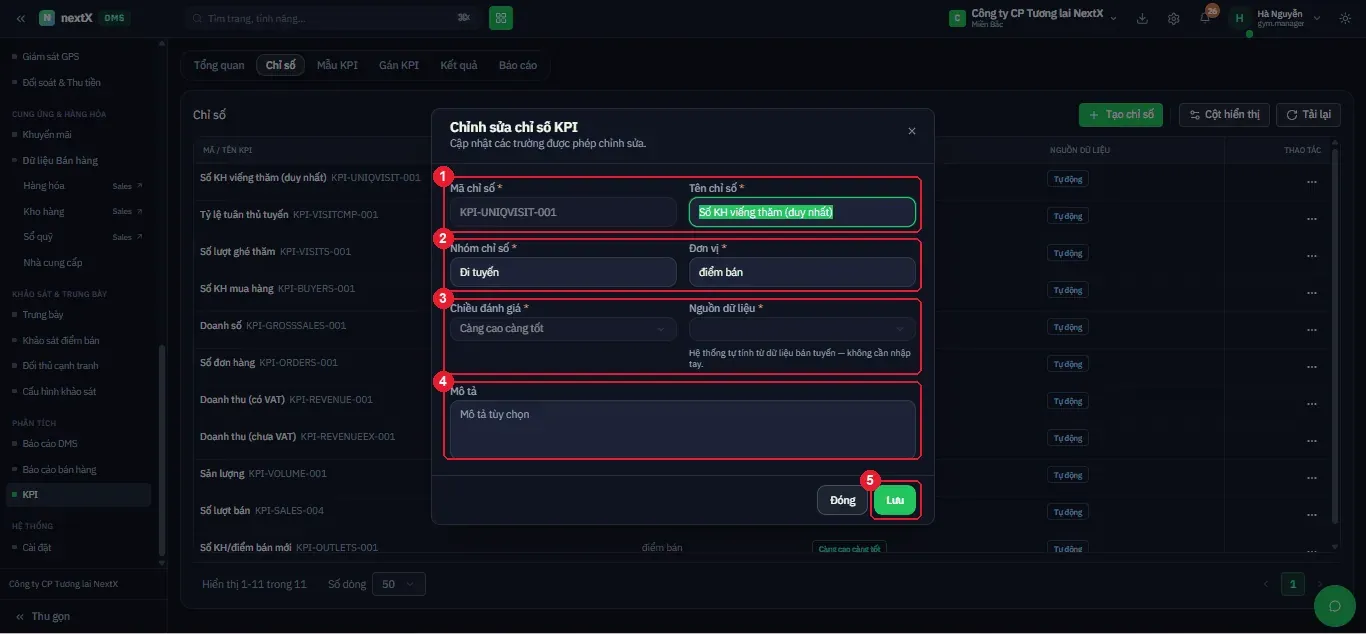1366x634 pixels.
Task: Switch to the Tổng quan tab
Action: point(219,65)
